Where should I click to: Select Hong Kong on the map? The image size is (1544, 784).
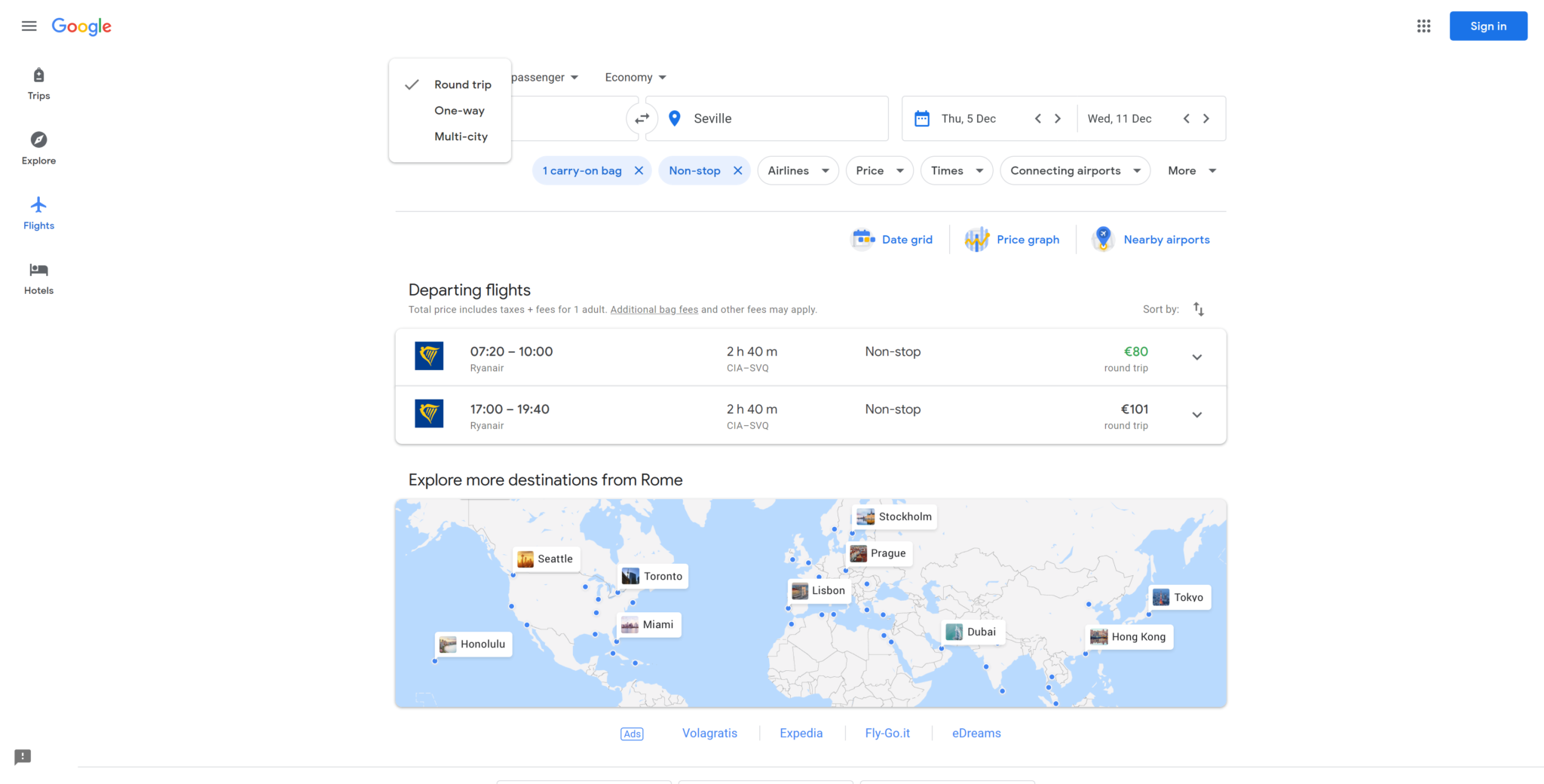(1129, 637)
